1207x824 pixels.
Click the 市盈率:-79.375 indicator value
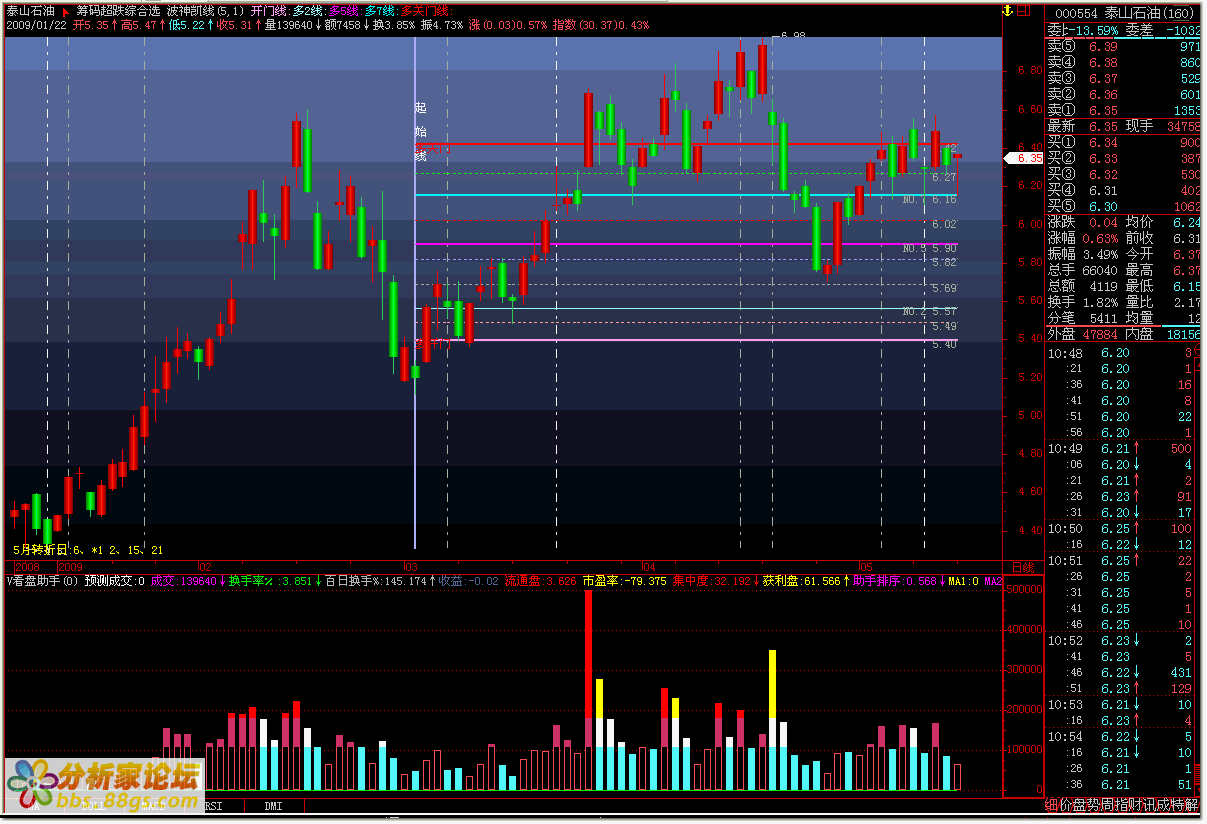(625, 581)
